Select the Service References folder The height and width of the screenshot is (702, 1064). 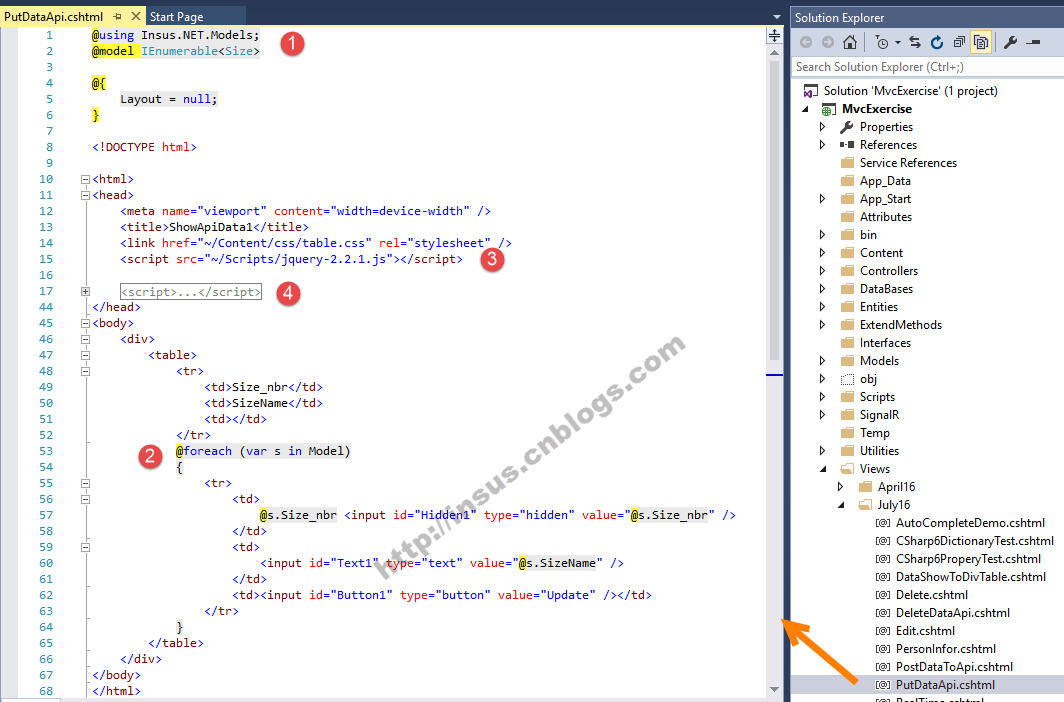908,163
